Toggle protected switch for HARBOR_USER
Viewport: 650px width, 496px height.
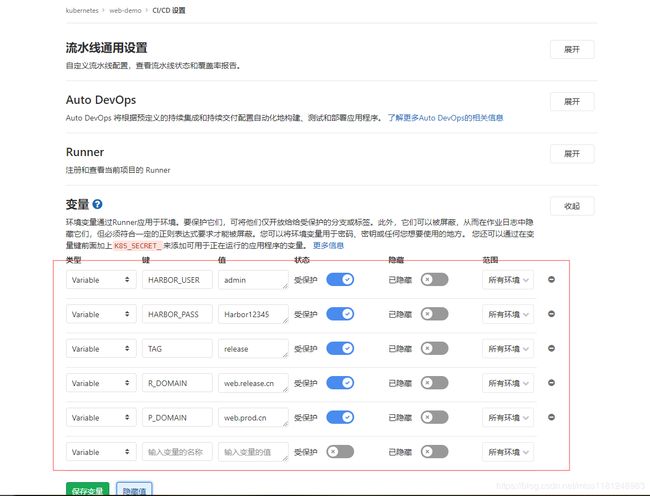tap(340, 280)
